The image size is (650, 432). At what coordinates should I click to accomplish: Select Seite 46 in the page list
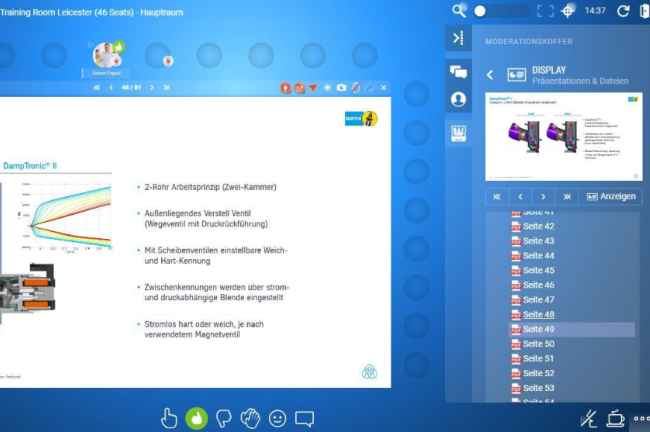point(538,285)
